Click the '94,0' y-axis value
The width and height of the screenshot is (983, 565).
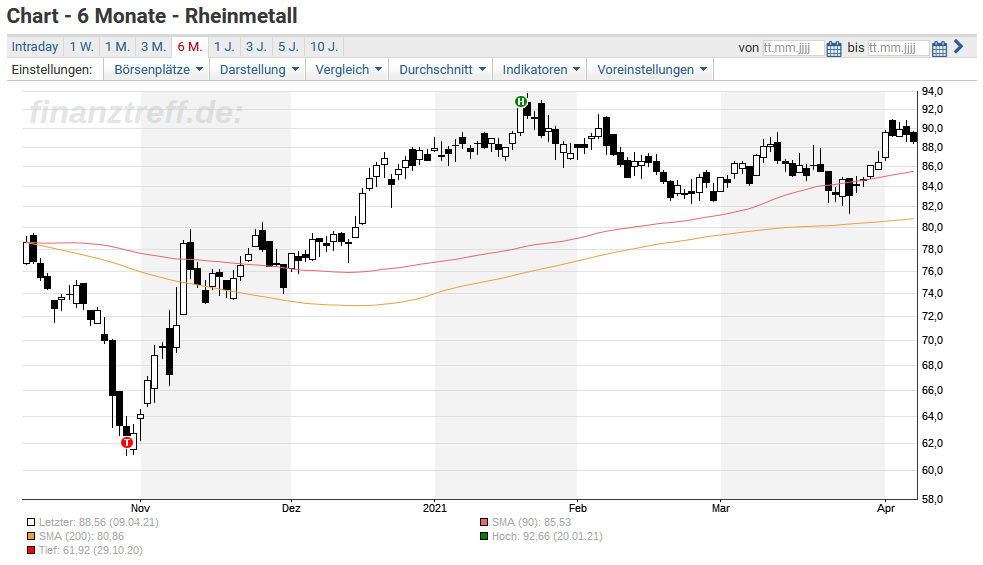pos(932,92)
